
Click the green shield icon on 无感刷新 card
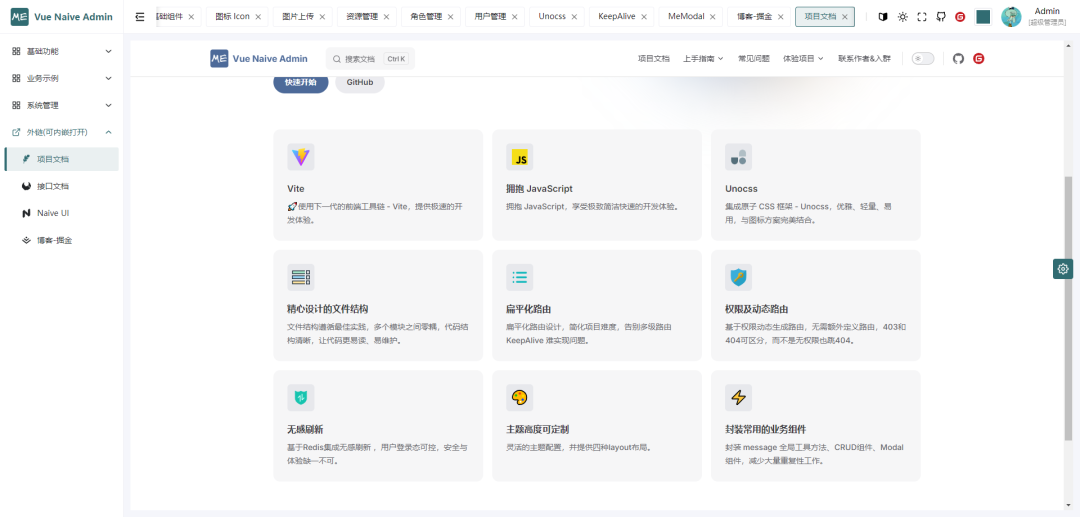coord(301,397)
